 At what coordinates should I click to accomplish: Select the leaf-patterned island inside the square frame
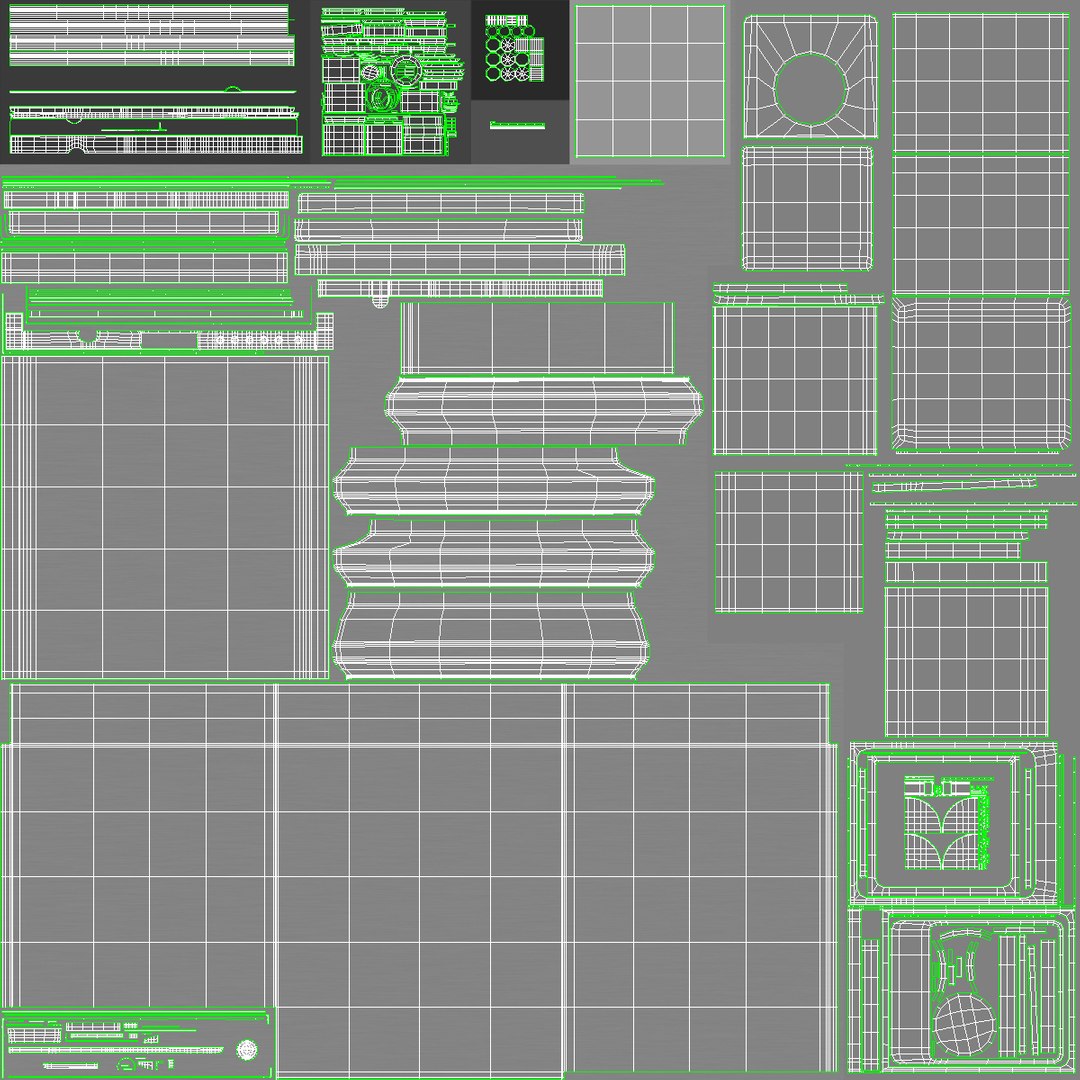(x=948, y=822)
